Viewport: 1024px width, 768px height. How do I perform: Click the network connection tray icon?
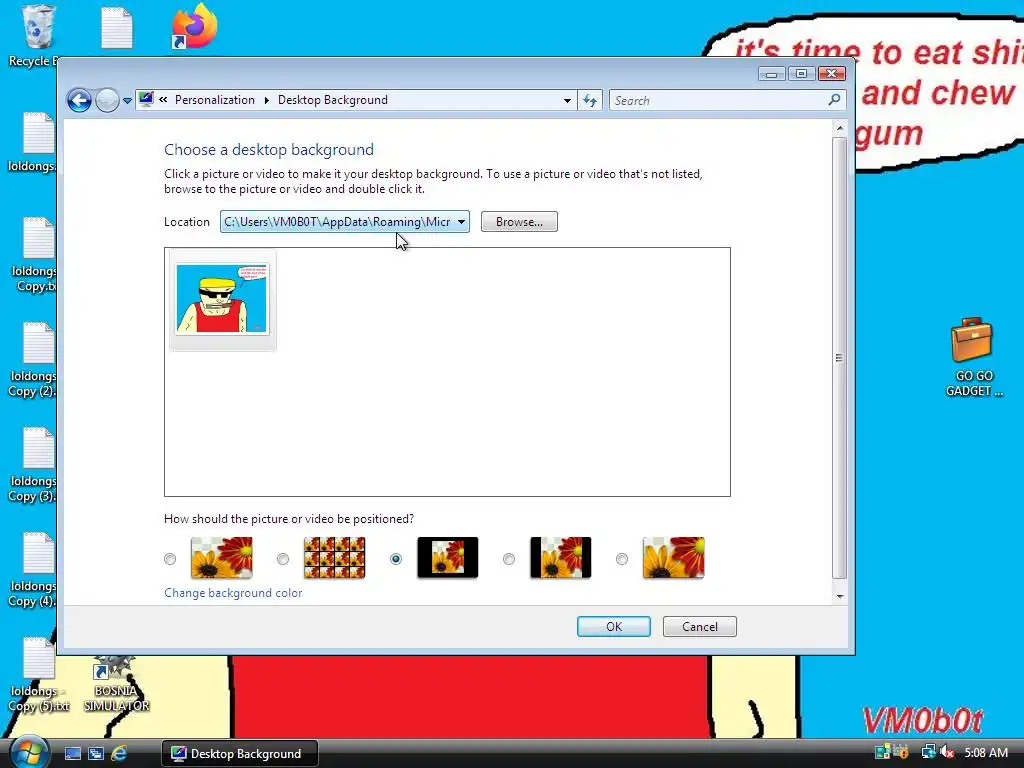[928, 752]
